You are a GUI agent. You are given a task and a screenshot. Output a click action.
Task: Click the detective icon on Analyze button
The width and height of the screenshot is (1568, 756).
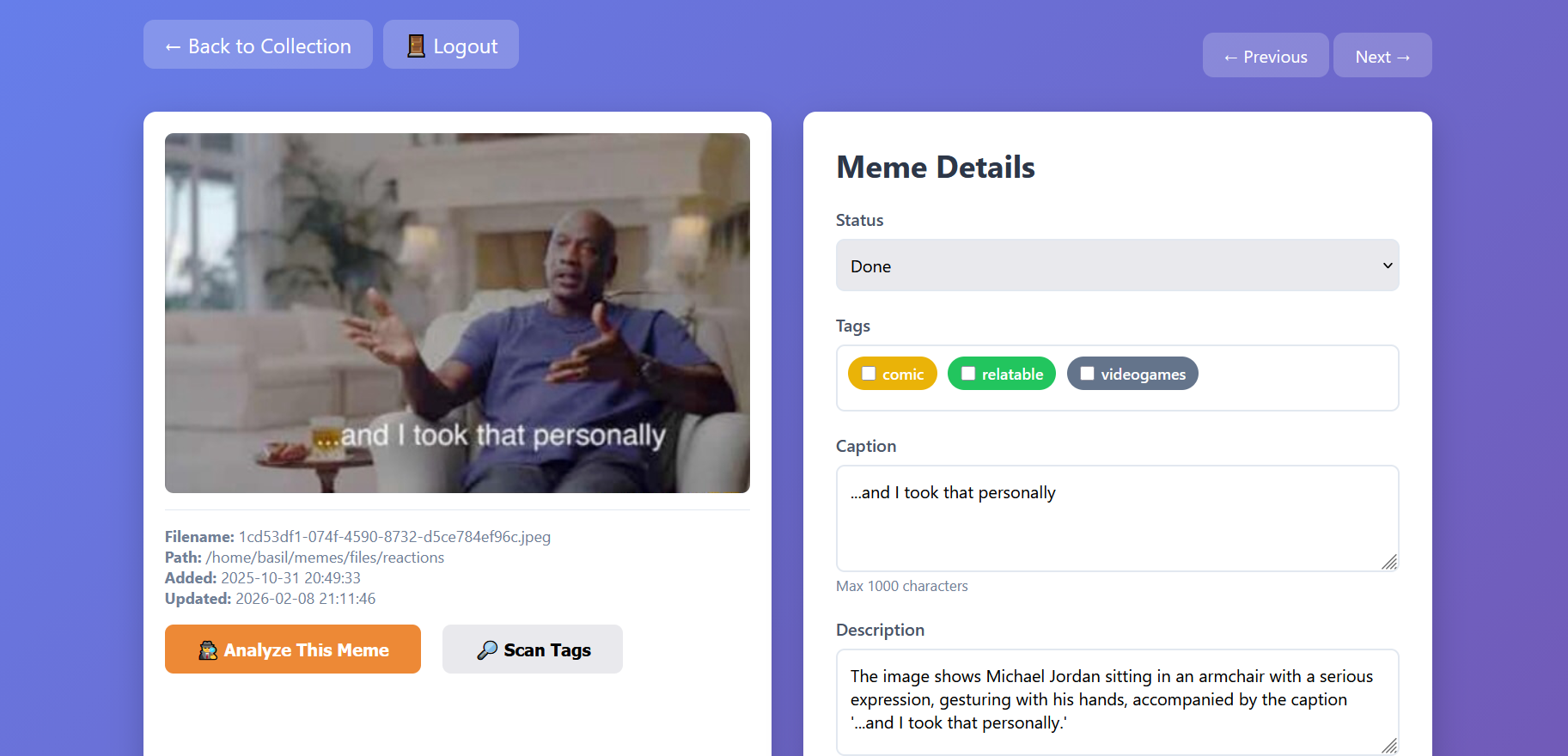pos(208,650)
